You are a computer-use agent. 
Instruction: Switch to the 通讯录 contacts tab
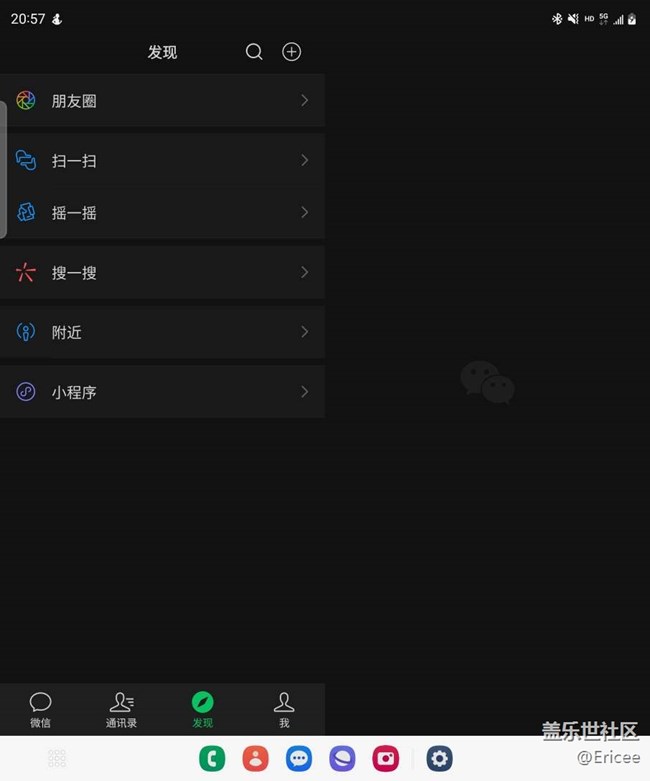click(122, 710)
